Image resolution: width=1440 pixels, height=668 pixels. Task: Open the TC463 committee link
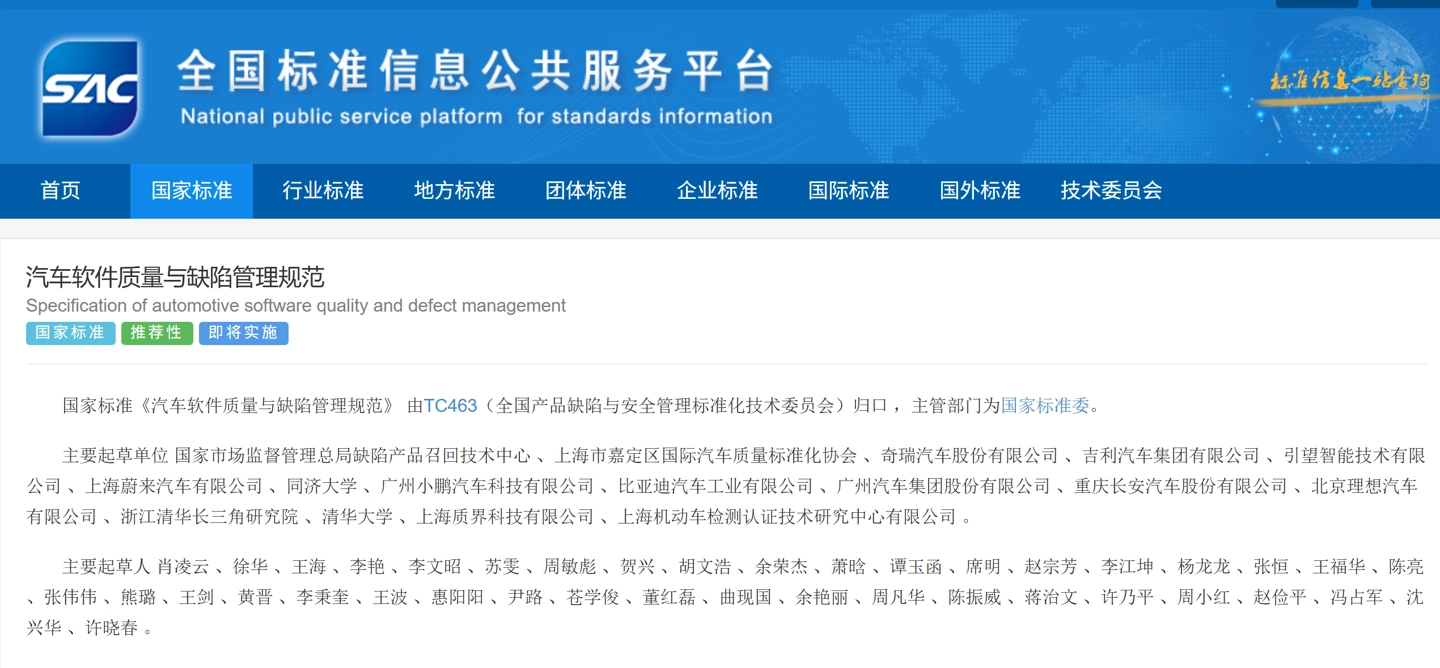tap(450, 406)
